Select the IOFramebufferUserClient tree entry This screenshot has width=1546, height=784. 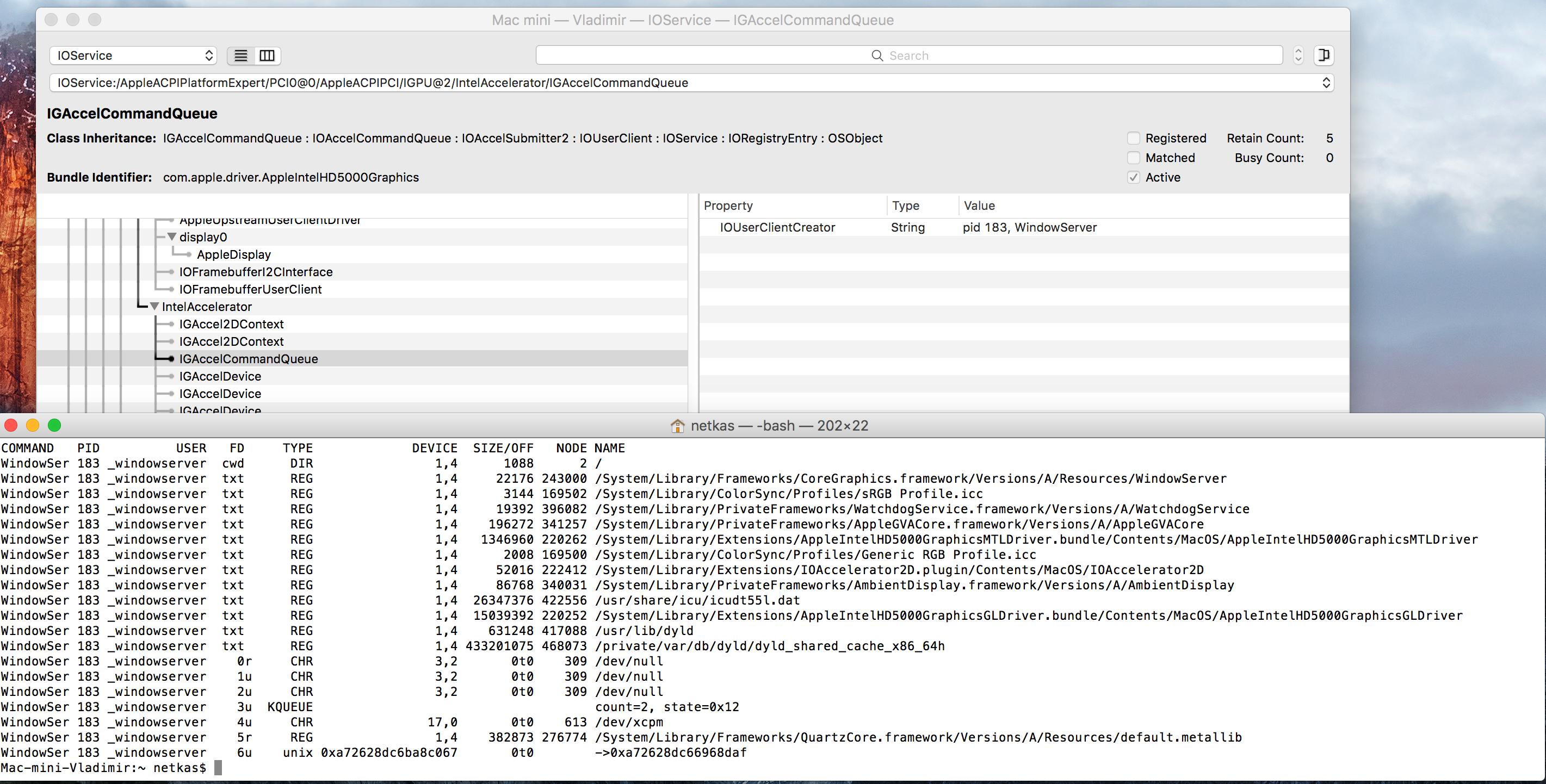coord(250,289)
